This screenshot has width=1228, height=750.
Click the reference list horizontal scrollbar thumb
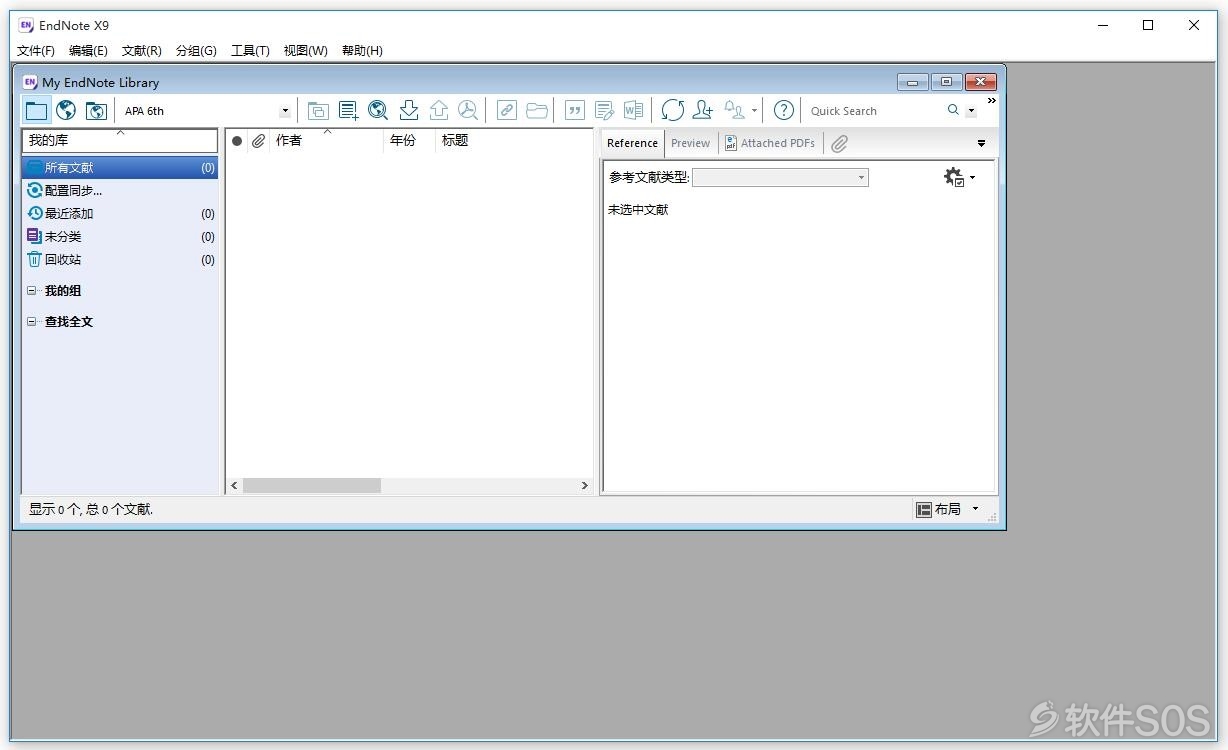[x=312, y=486]
